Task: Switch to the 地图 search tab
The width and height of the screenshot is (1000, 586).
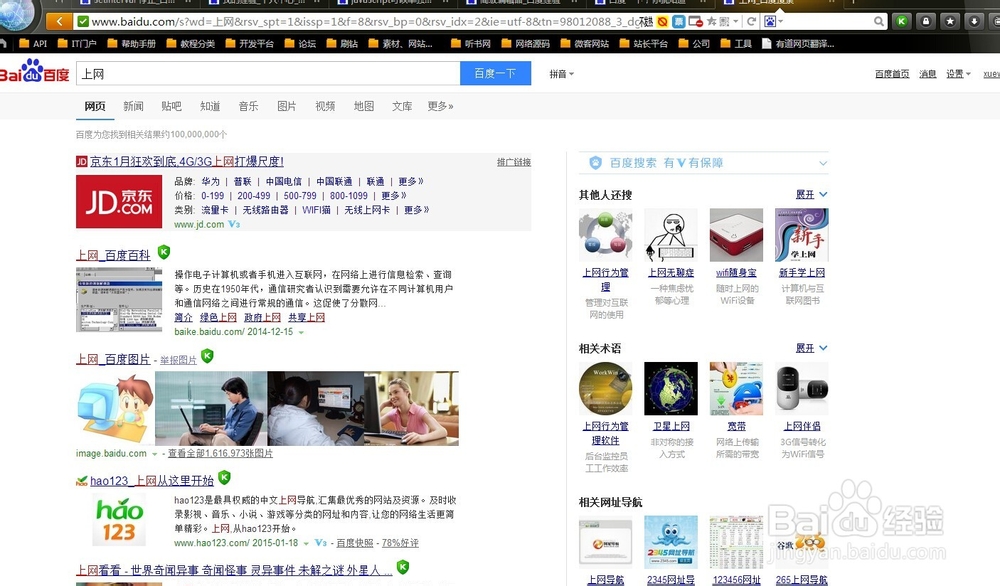Action: [x=364, y=106]
